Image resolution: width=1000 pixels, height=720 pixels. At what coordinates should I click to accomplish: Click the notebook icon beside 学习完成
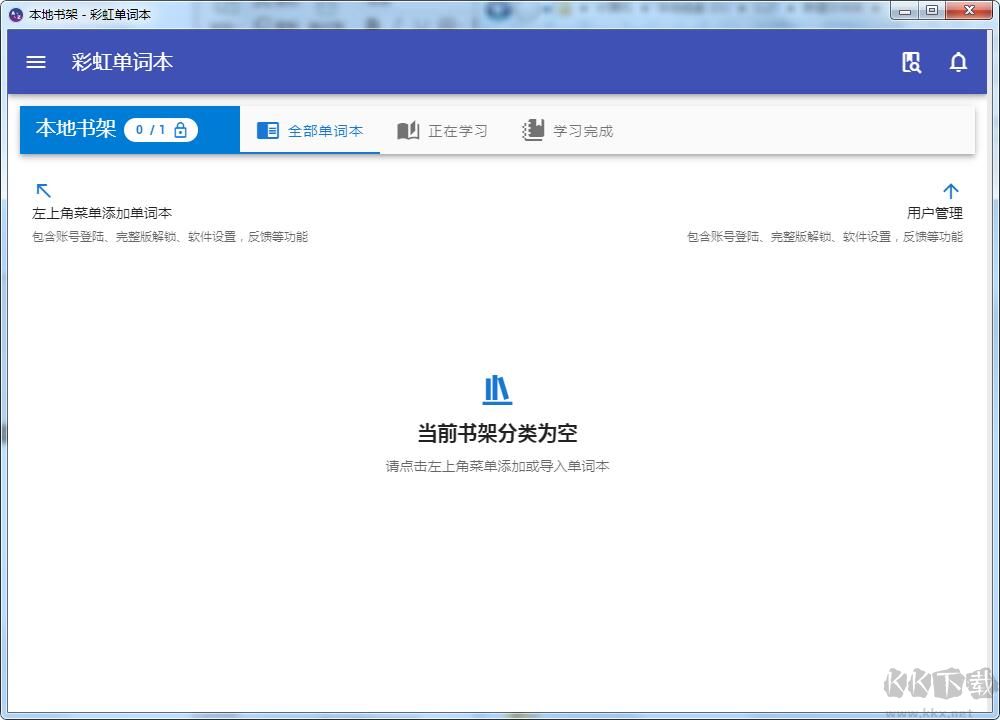[x=533, y=131]
